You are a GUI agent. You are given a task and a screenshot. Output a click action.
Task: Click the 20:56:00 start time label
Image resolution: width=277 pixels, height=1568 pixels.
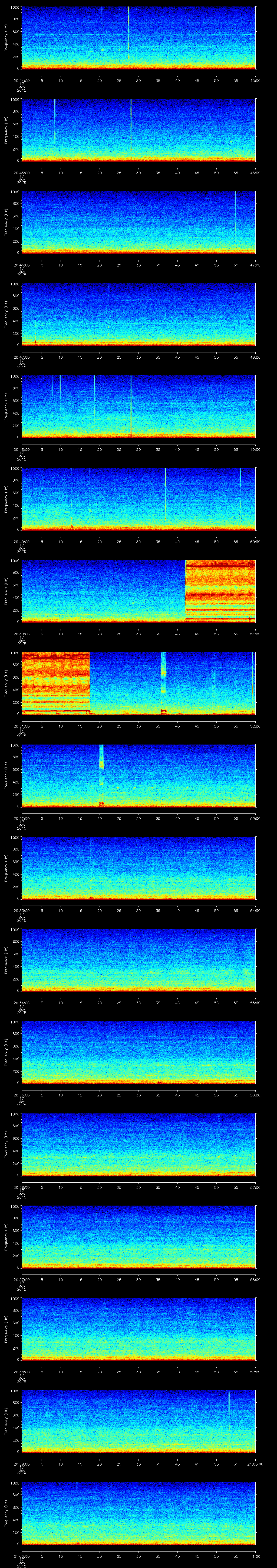click(21, 1187)
